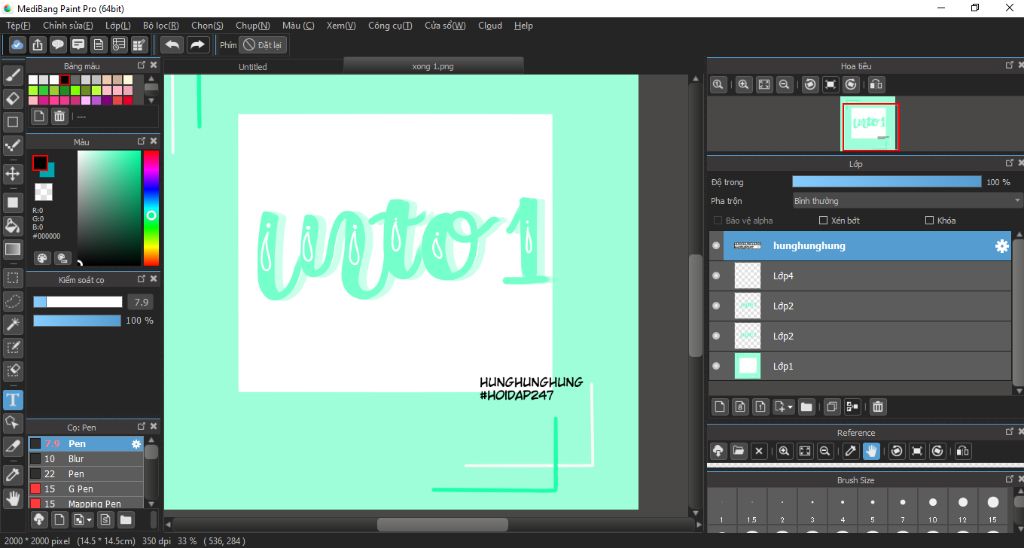The height and width of the screenshot is (548, 1024).
Task: Open the Pha trộn blend mode dropdown
Action: point(907,201)
